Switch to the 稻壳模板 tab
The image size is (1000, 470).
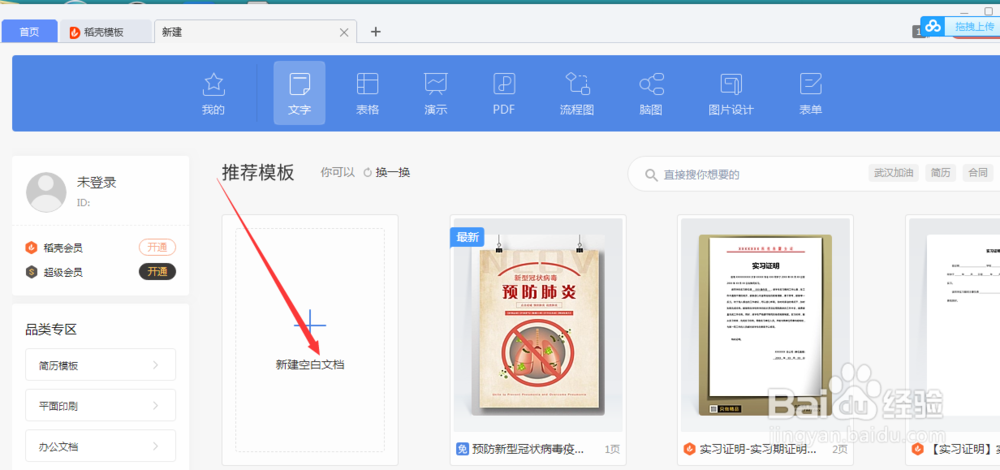coord(106,32)
